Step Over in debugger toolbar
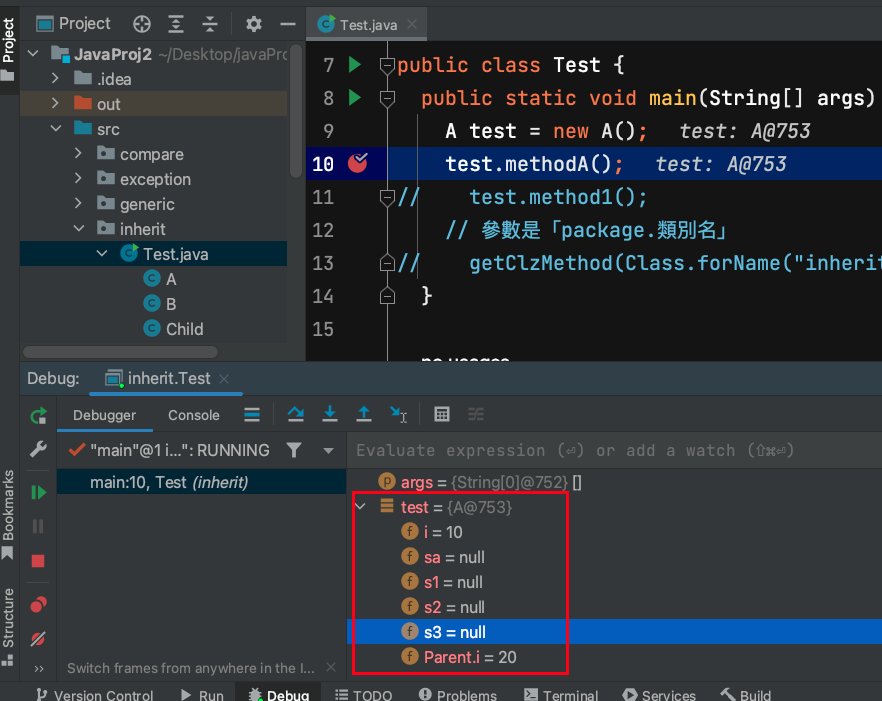The height and width of the screenshot is (701, 882). point(296,415)
